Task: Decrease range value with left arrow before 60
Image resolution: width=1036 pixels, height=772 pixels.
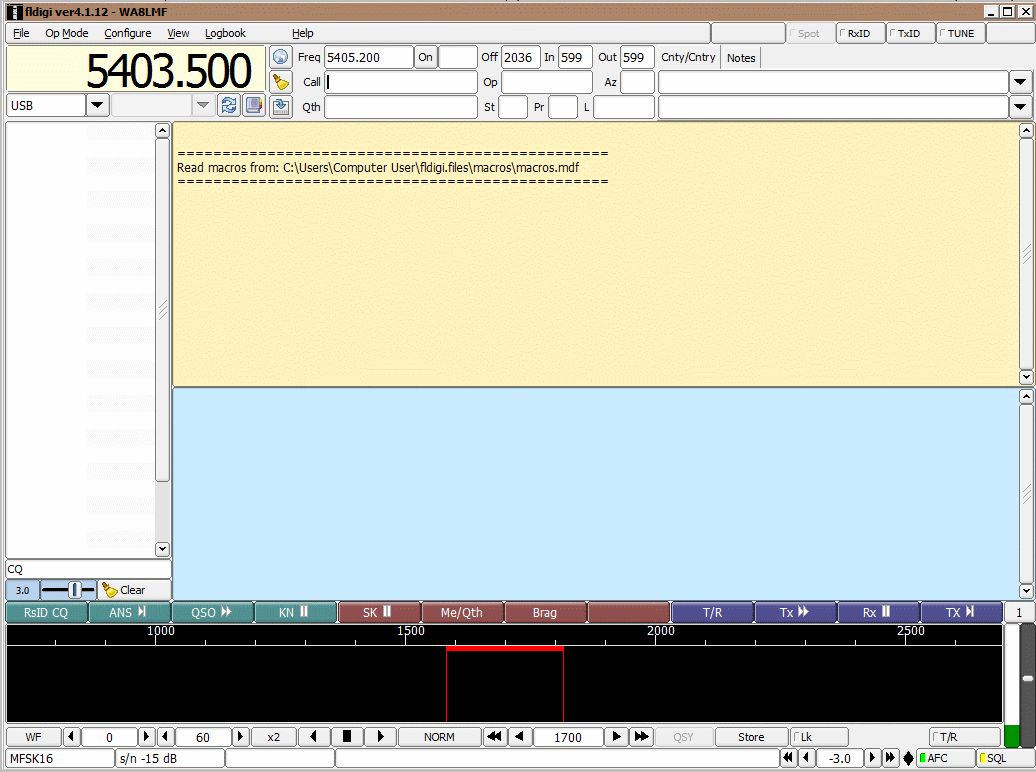Action: [165, 736]
